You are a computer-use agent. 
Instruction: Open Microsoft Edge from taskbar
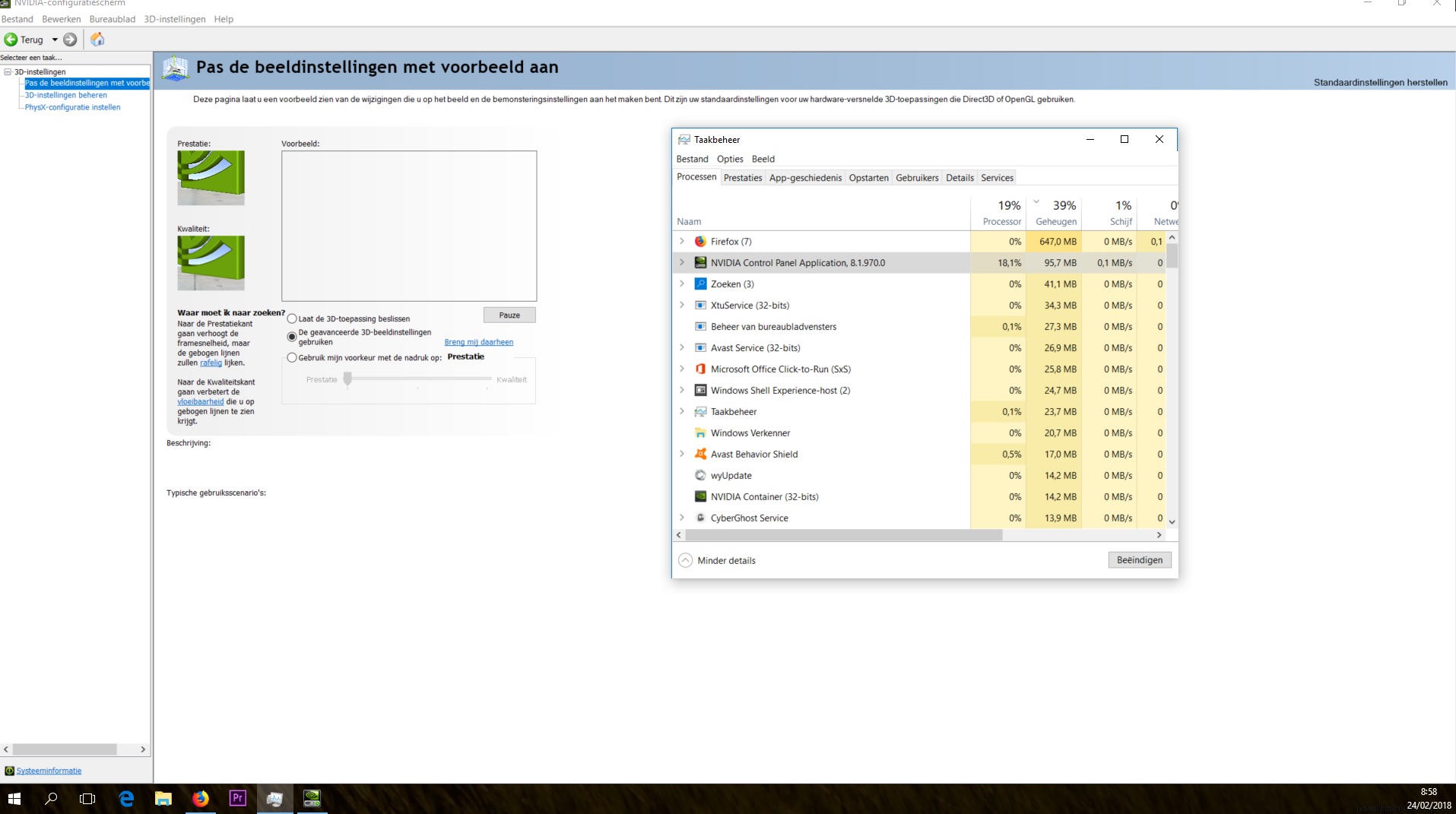(126, 798)
